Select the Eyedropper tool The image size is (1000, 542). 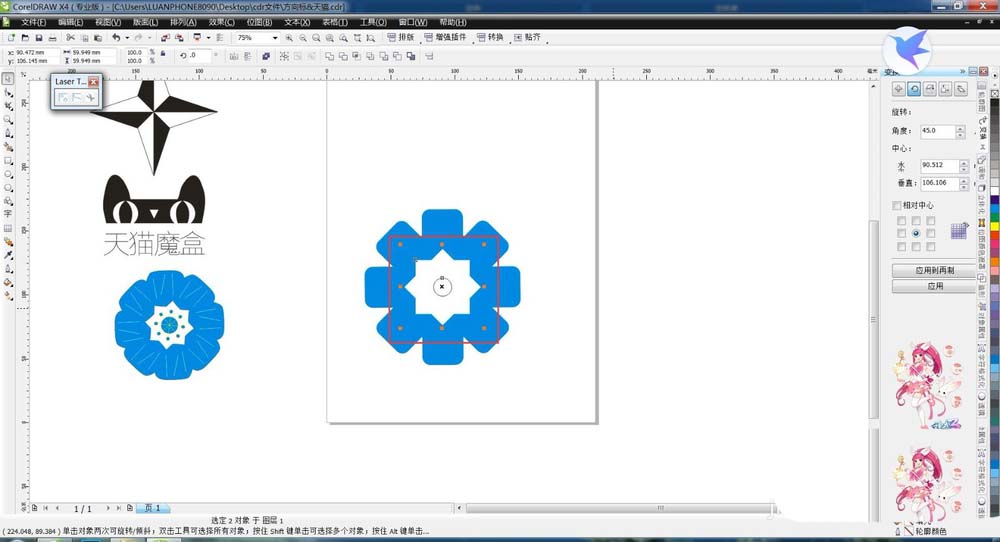pos(8,255)
